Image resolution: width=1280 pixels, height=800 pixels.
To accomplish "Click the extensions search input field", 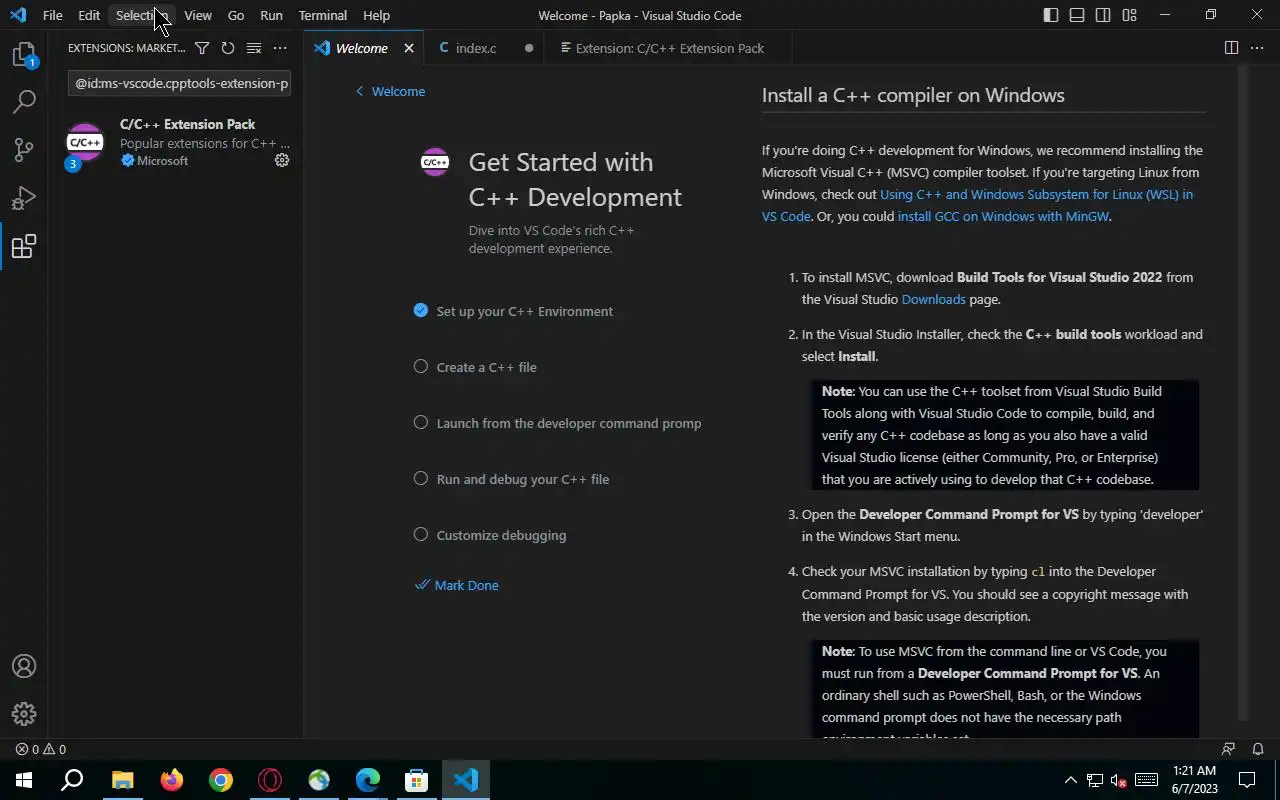I will click(x=180, y=83).
